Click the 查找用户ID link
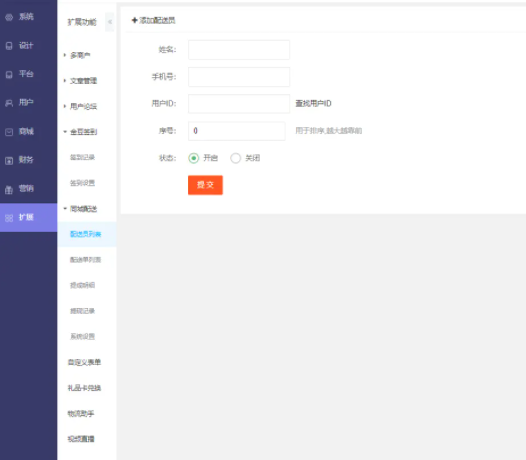This screenshot has width=526, height=460. click(313, 103)
